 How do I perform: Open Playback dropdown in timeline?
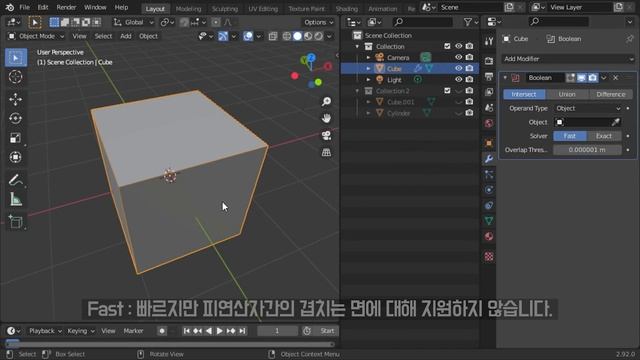tap(45, 331)
